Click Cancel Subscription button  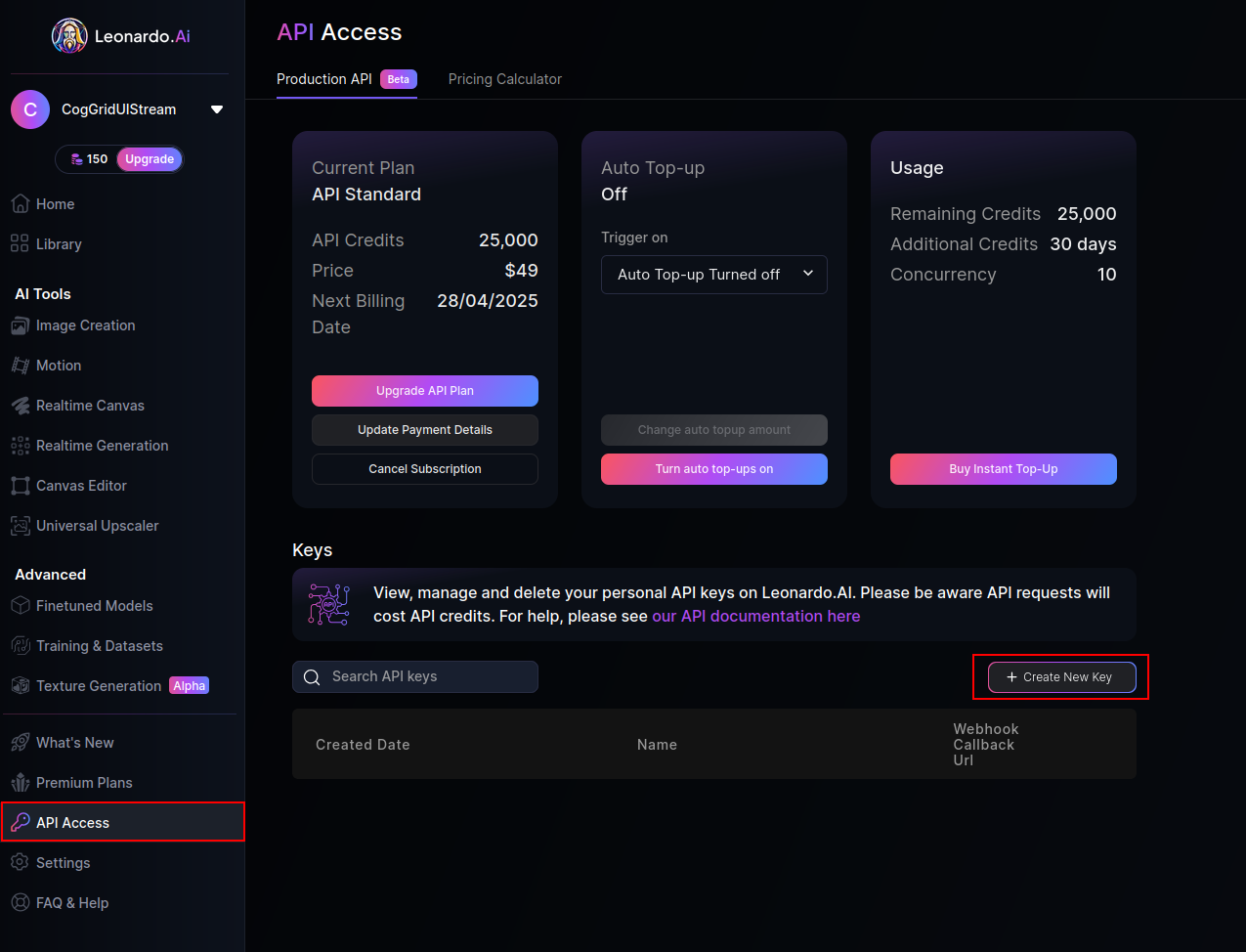[425, 469]
